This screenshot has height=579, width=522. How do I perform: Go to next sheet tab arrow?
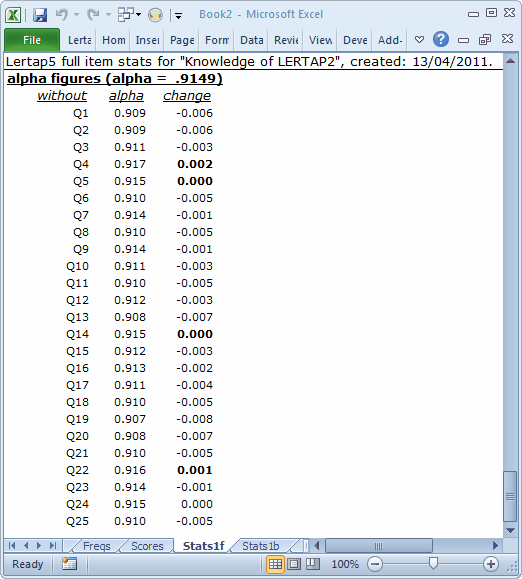pos(39,545)
